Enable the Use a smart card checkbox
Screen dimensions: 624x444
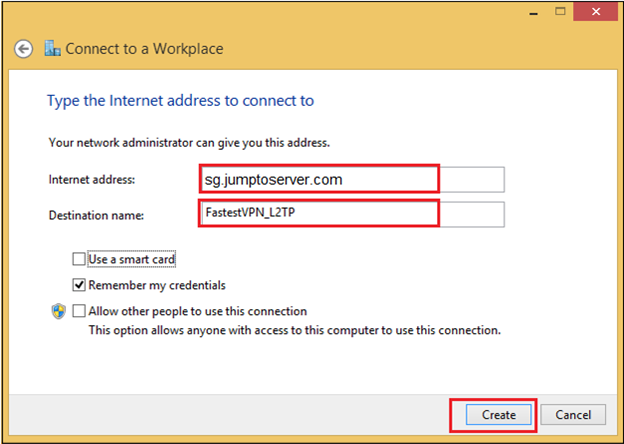(x=79, y=259)
